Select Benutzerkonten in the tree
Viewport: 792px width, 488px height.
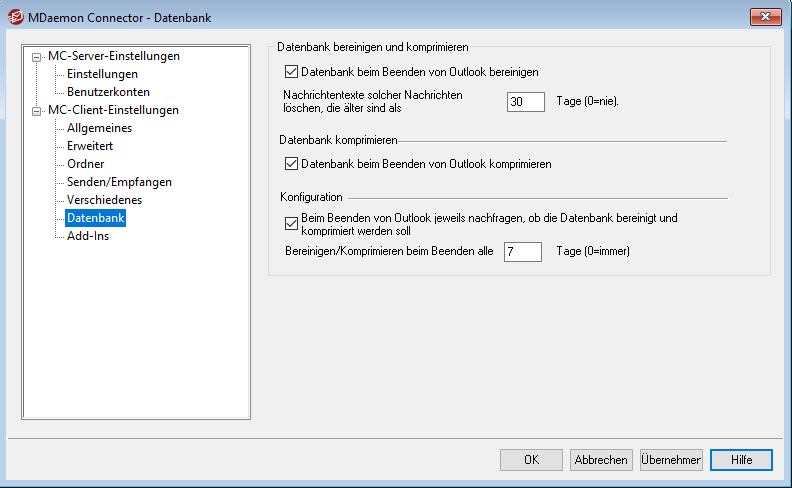[x=108, y=92]
